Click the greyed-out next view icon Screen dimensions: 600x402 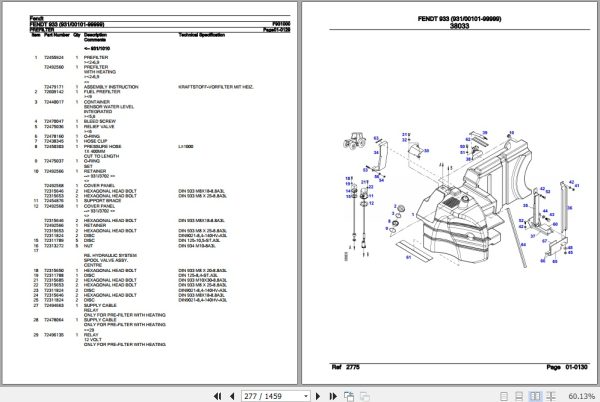[x=365, y=396]
